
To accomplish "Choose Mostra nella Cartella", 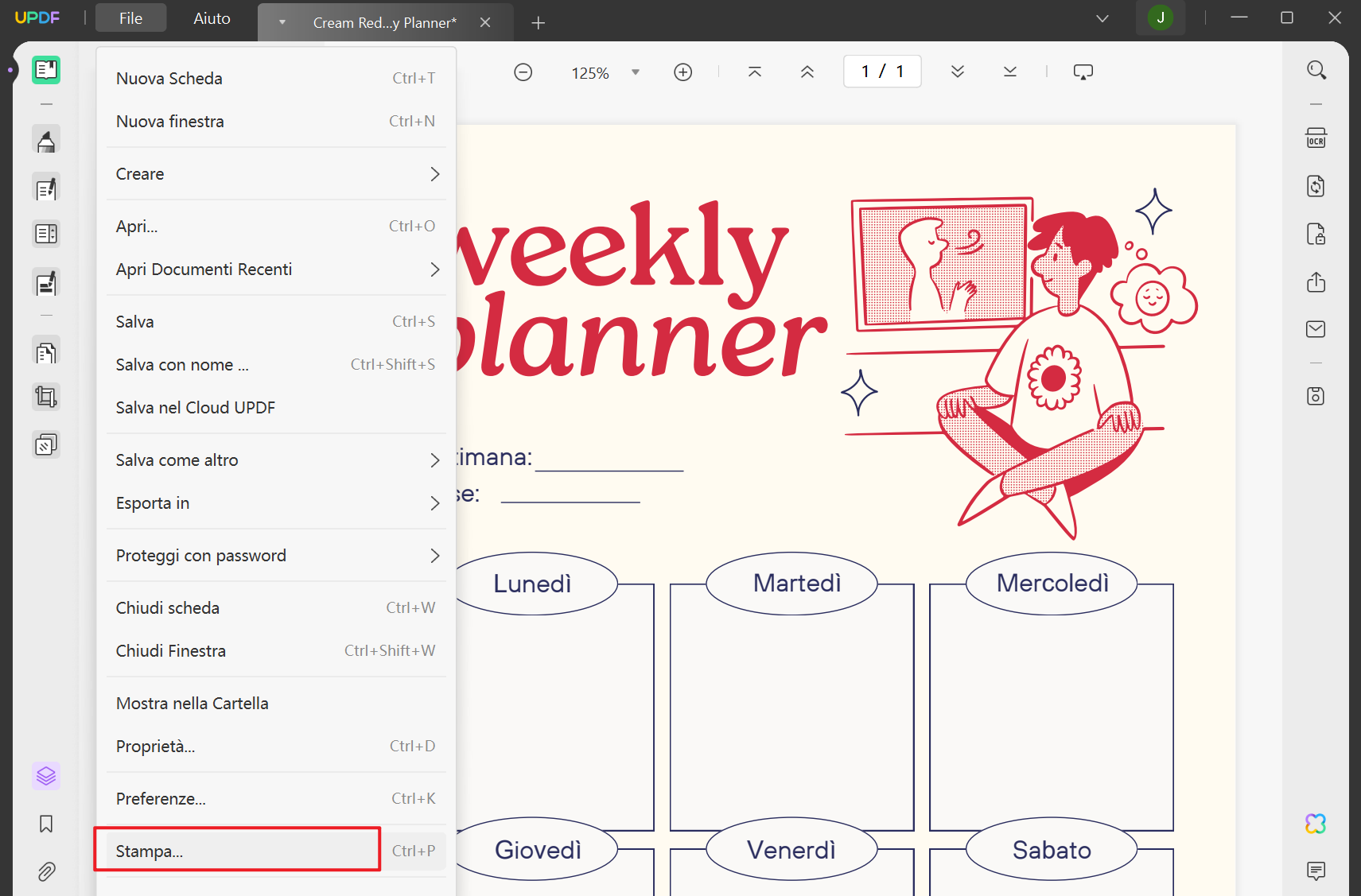I will 276,704.
